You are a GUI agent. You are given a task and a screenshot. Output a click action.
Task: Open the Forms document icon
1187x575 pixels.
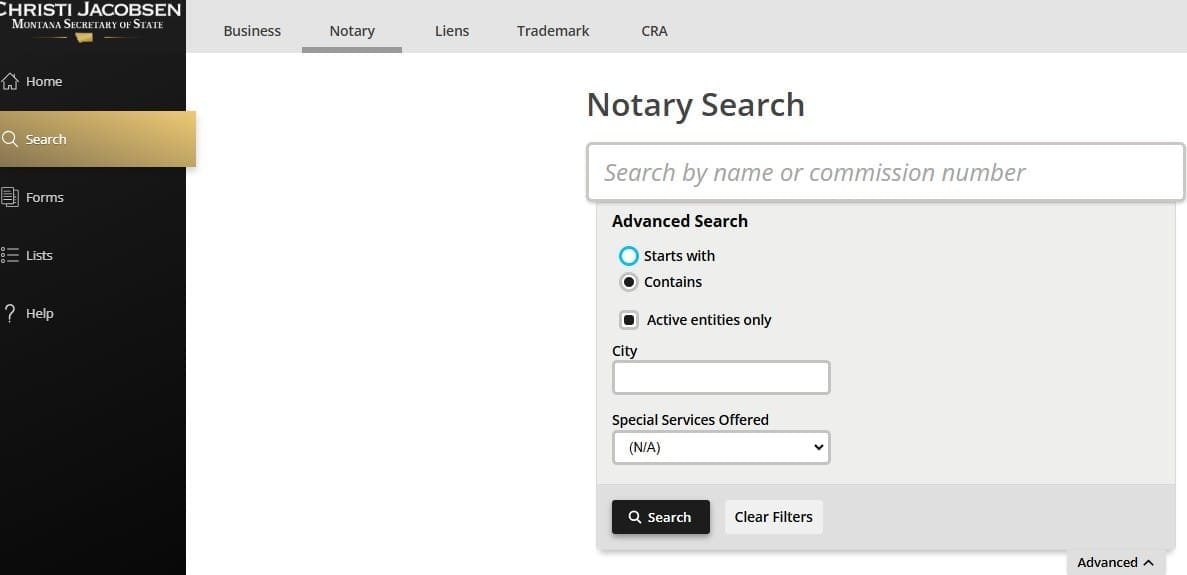(10, 197)
